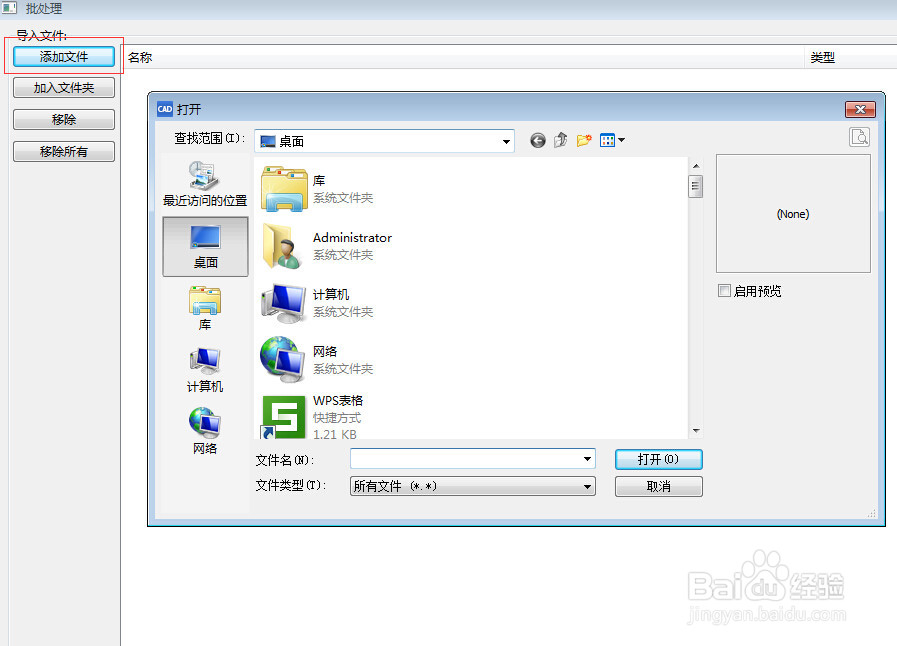The height and width of the screenshot is (646, 897).
Task: Go up one level with the folder-up icon
Action: click(561, 140)
